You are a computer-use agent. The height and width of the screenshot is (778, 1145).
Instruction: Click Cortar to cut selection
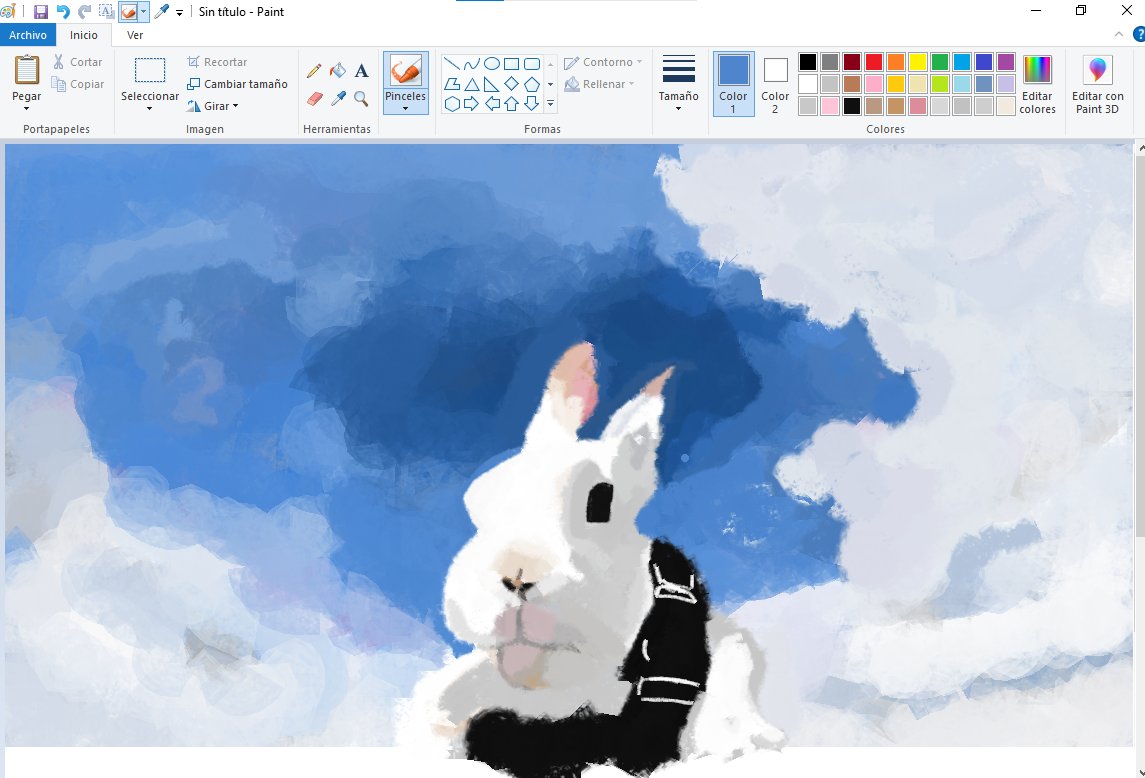(x=77, y=62)
